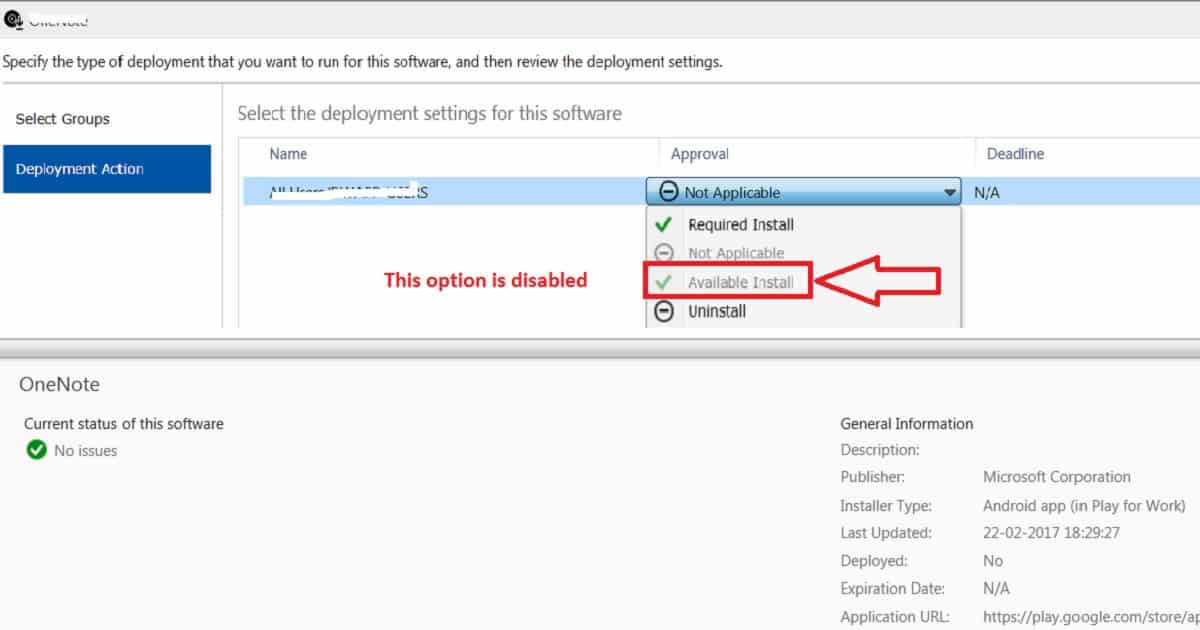This screenshot has height=630, width=1200.
Task: Choose Not Applicable in the dropdown list
Action: pos(736,254)
